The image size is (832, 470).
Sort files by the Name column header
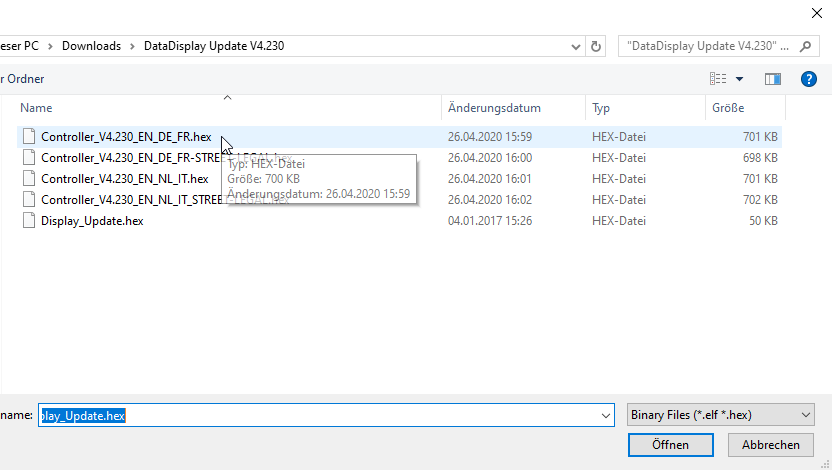click(x=37, y=108)
